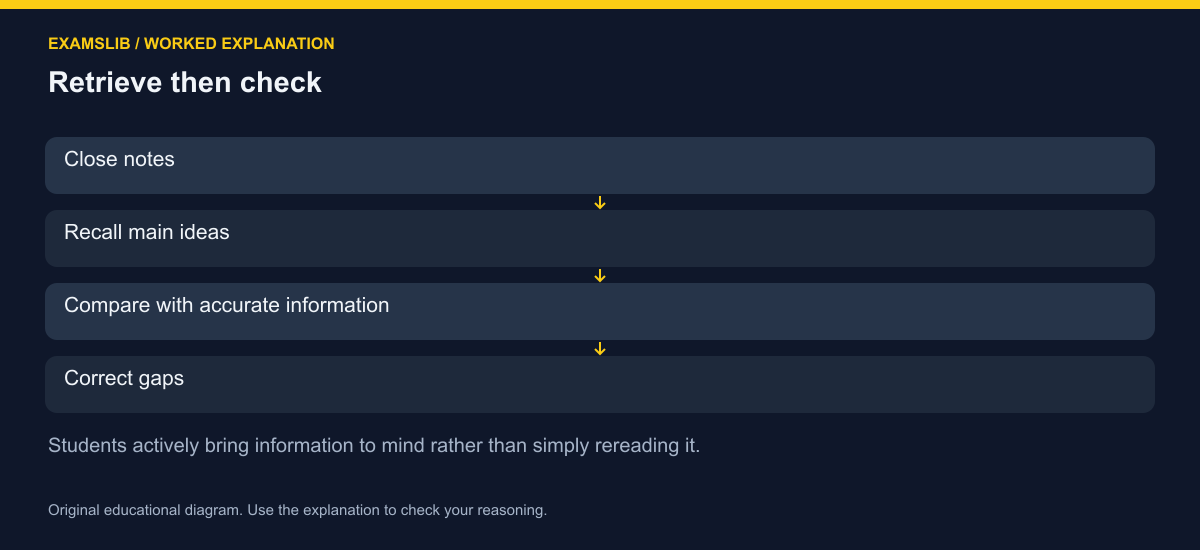
Task: Choose the Correct gaps step
Action: (600, 384)
